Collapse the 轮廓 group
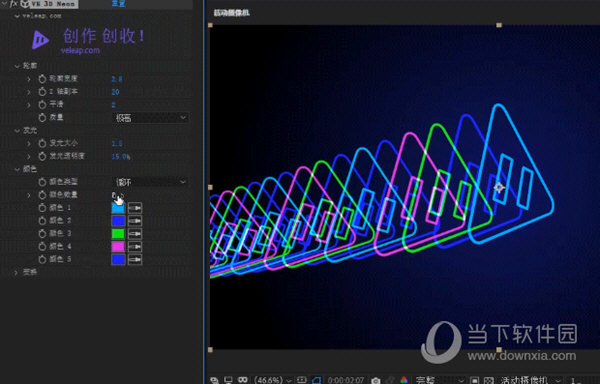 [17, 66]
